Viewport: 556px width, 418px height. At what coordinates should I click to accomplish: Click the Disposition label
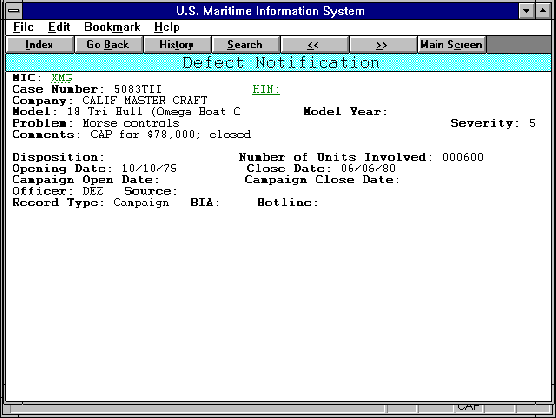(x=59, y=157)
